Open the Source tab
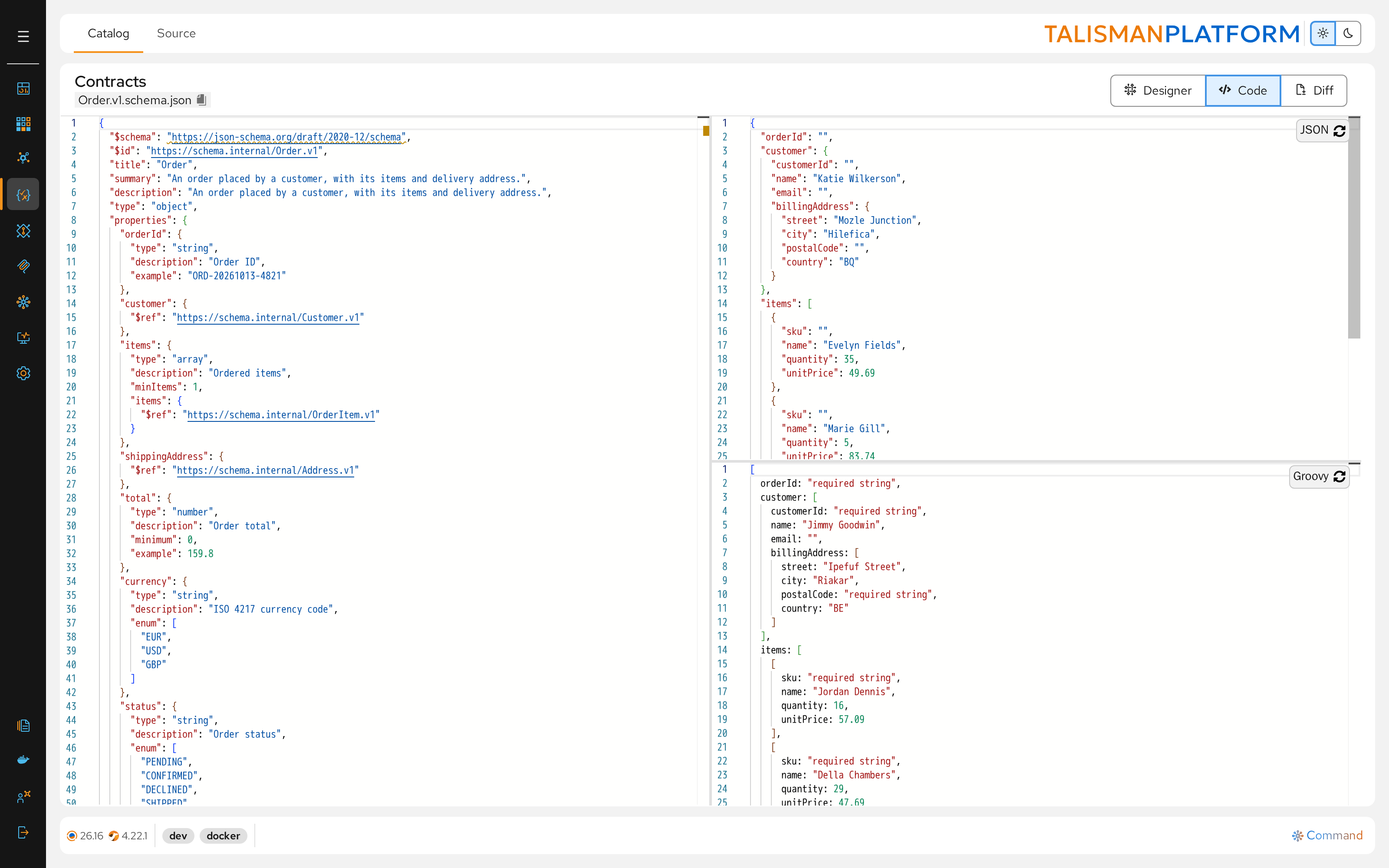This screenshot has width=1389, height=868. [176, 33]
